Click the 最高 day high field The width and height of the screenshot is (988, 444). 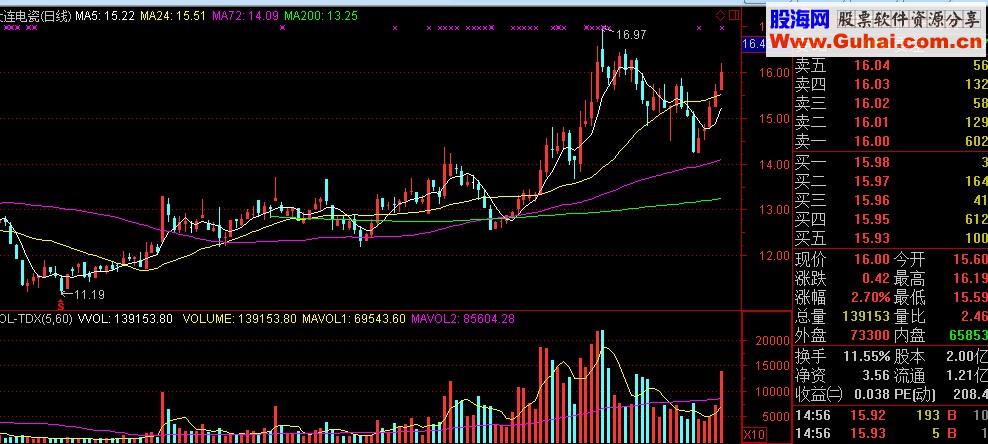[x=941, y=278]
